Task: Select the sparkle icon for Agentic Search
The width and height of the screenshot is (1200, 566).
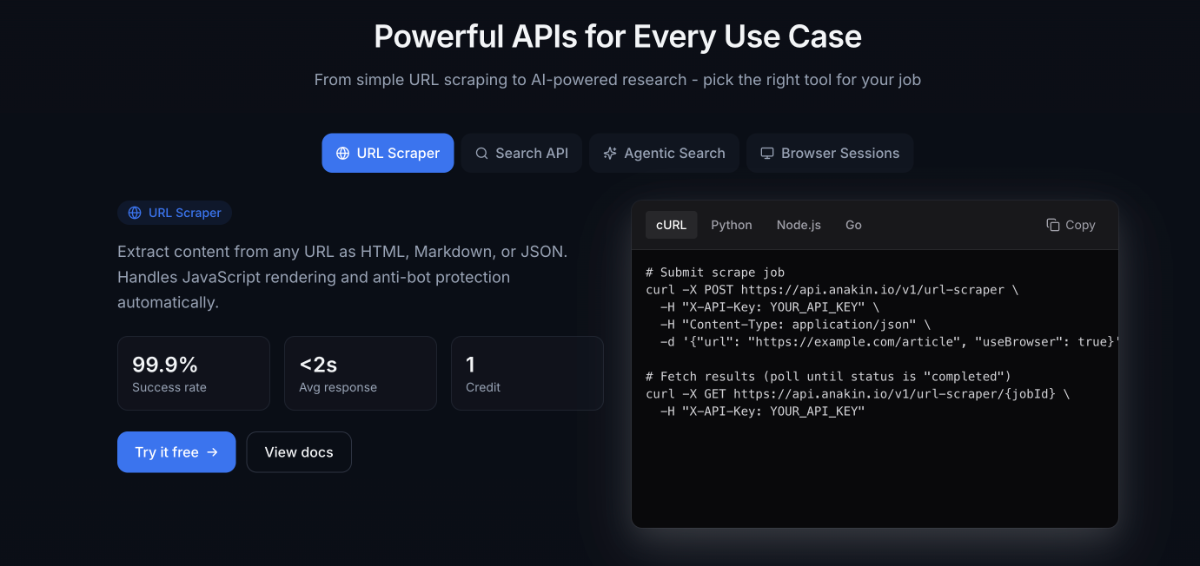Action: (610, 153)
